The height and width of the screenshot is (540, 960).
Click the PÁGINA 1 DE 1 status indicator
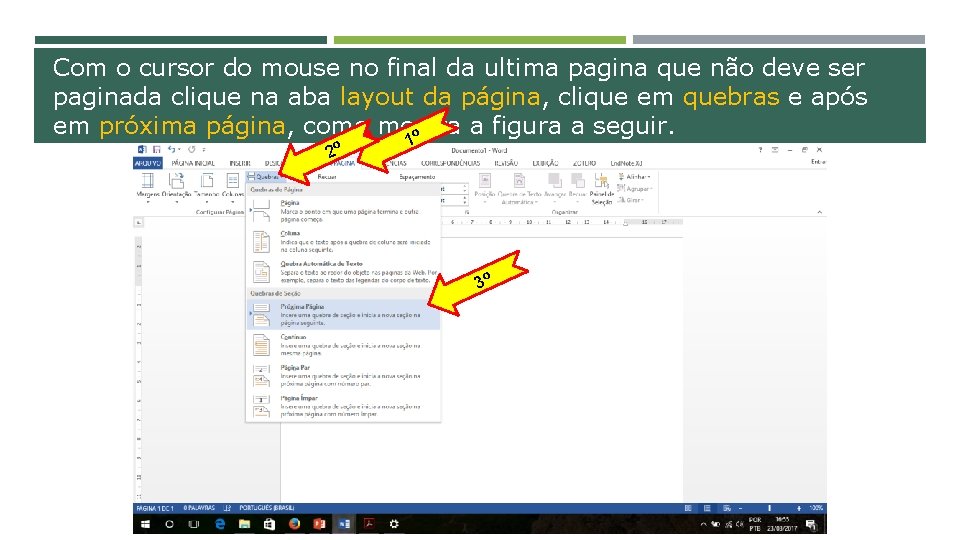click(x=155, y=508)
